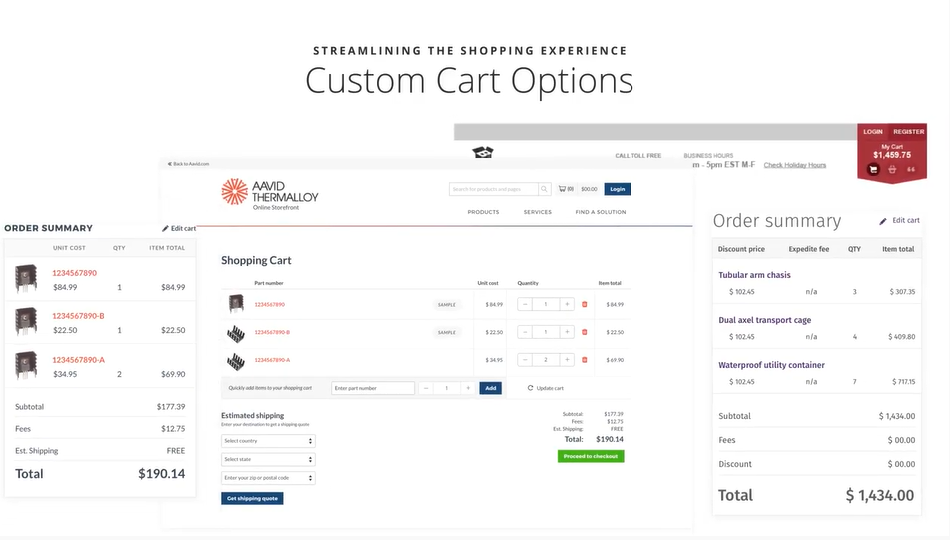
Task: Increase quantity in the quick add row
Action: (x=467, y=388)
